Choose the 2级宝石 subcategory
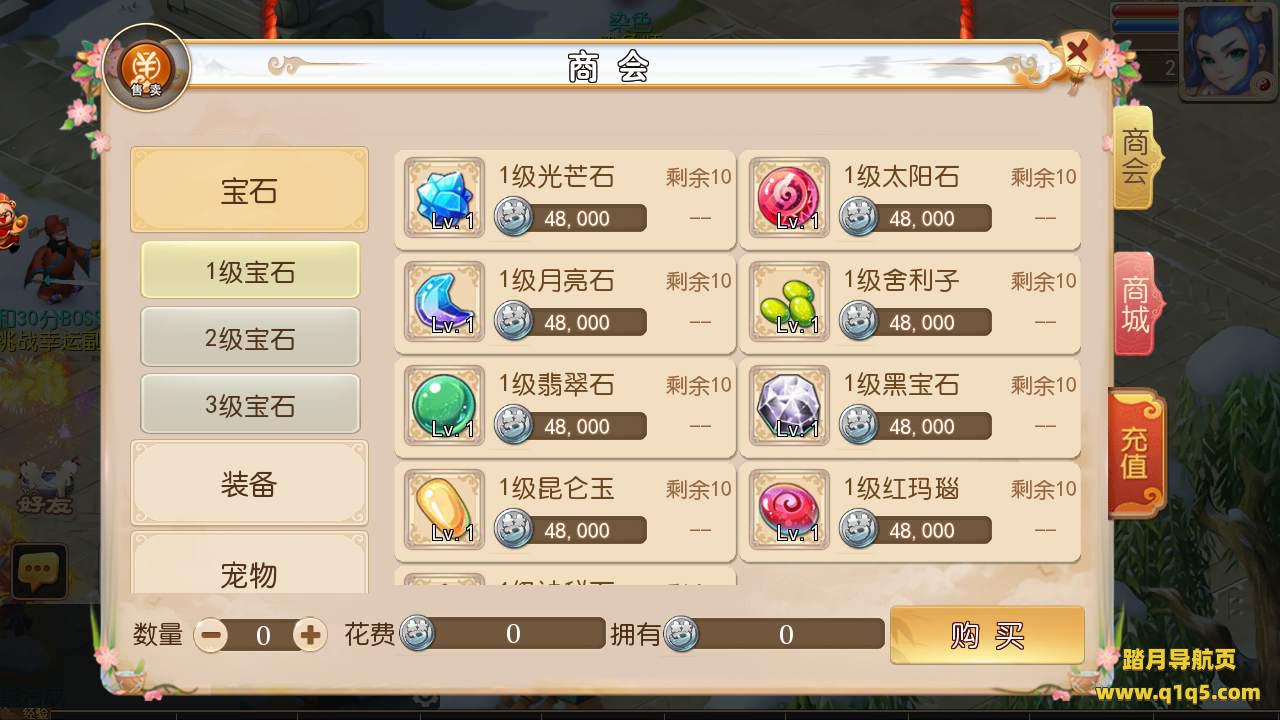This screenshot has height=720, width=1280. pos(250,337)
